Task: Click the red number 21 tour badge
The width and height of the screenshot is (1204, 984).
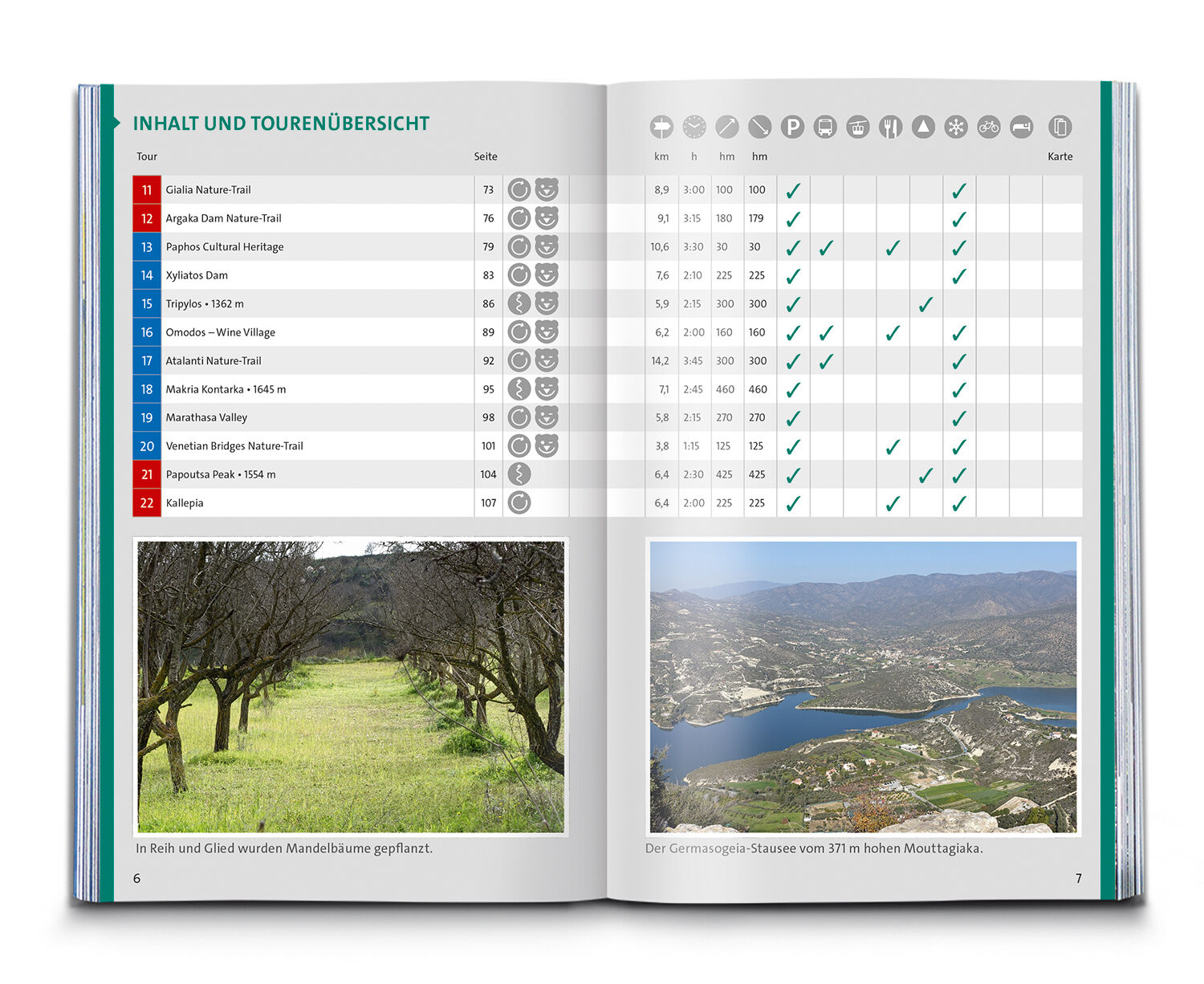Action: (x=147, y=474)
